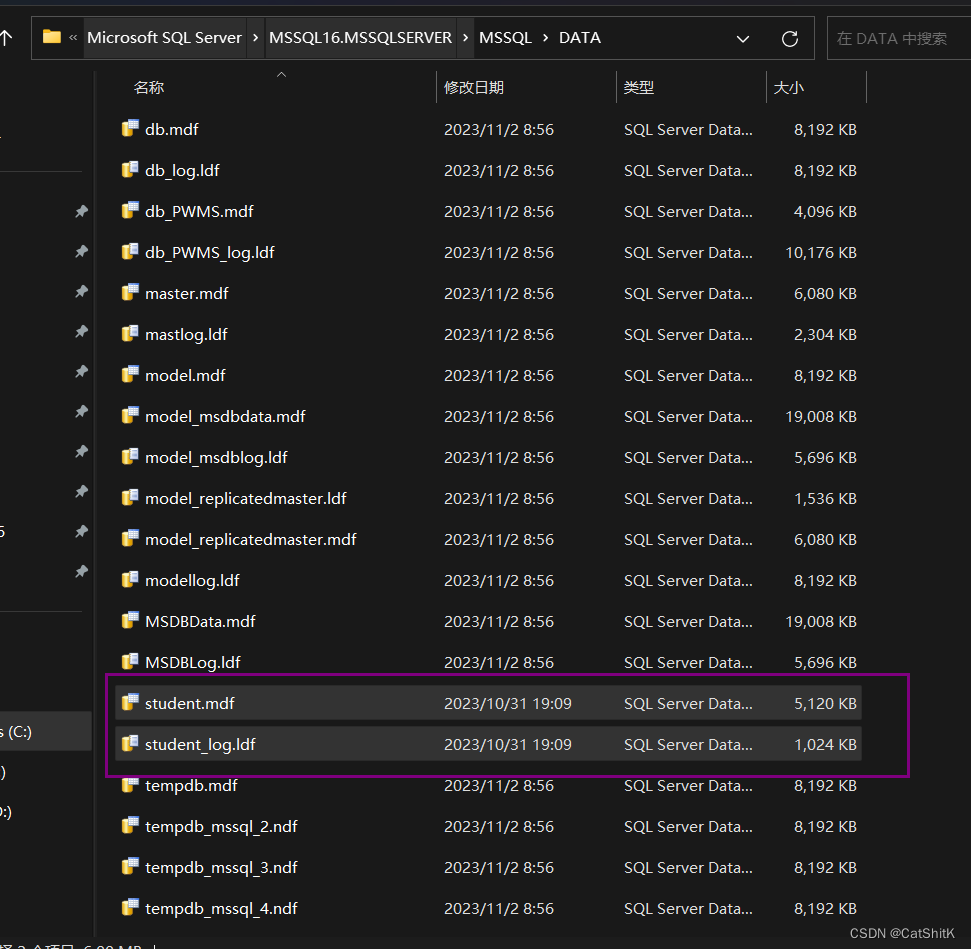The height and width of the screenshot is (949, 971).
Task: Click the tempdb_mssql_3.ndf file icon
Action: (x=130, y=867)
